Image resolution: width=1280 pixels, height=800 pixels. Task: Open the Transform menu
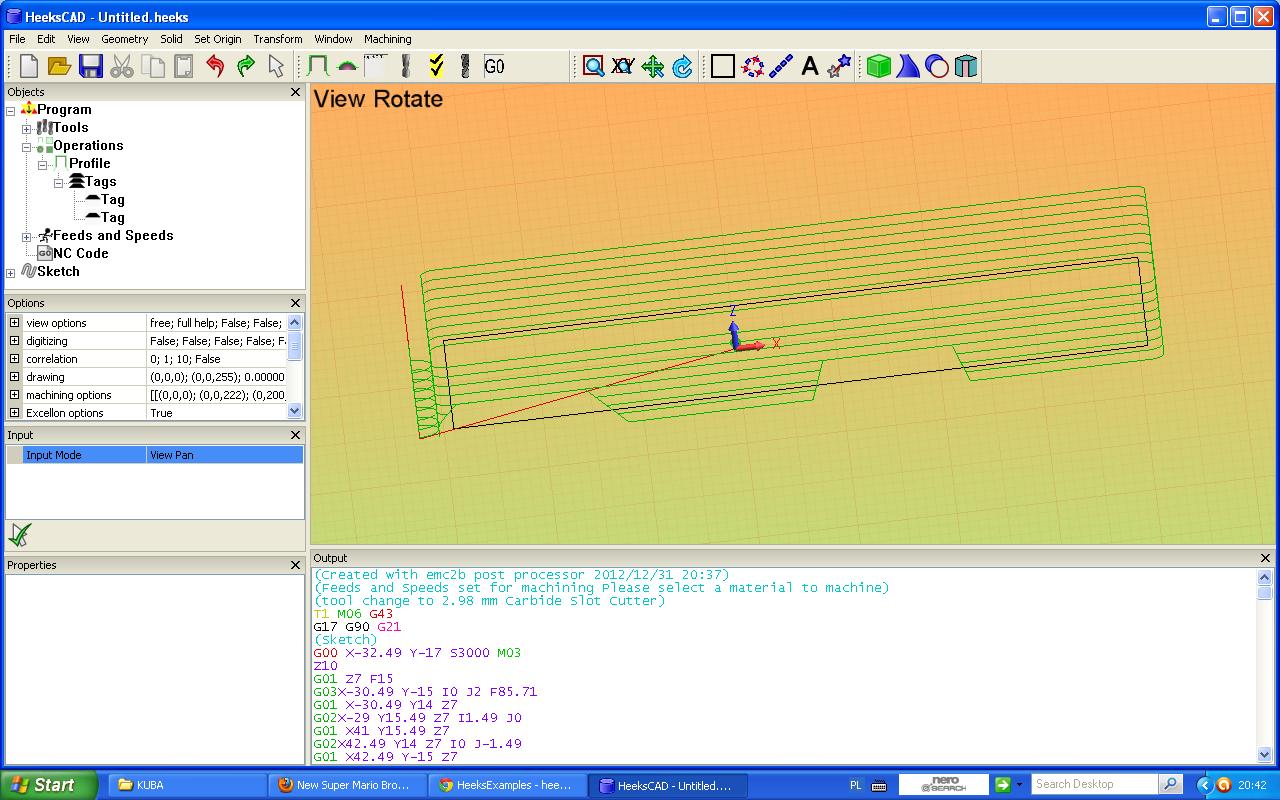point(278,39)
